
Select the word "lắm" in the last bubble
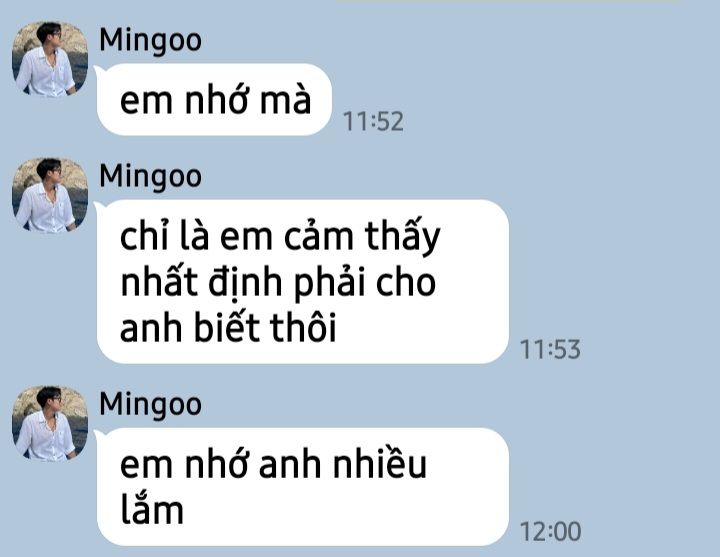tap(152, 509)
